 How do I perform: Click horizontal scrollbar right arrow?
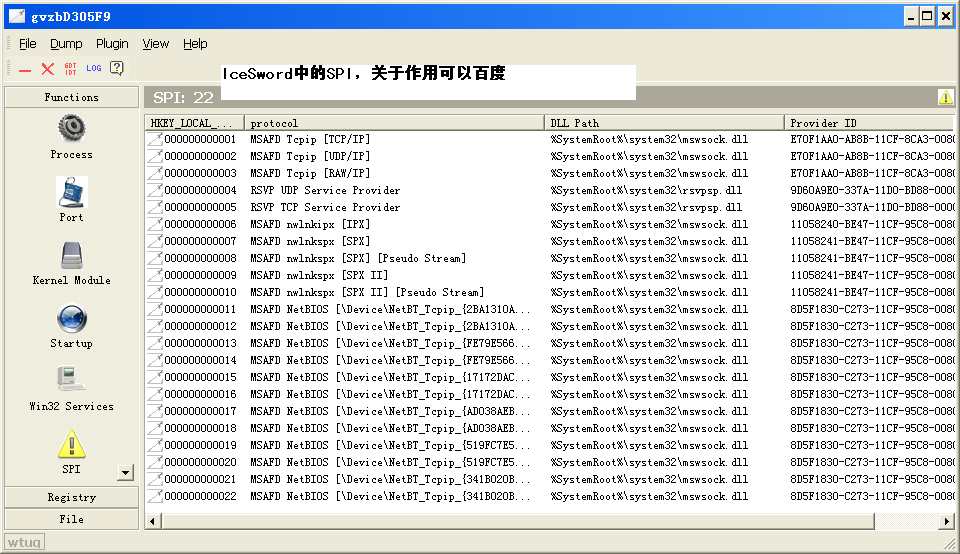pos(947,522)
